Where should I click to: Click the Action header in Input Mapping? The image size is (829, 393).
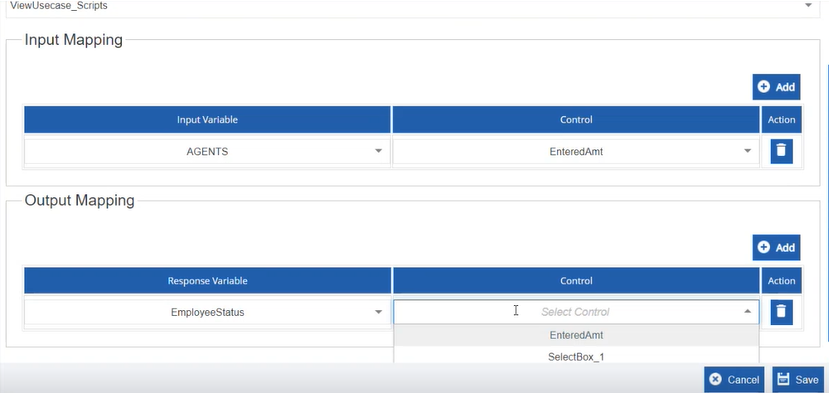point(781,120)
